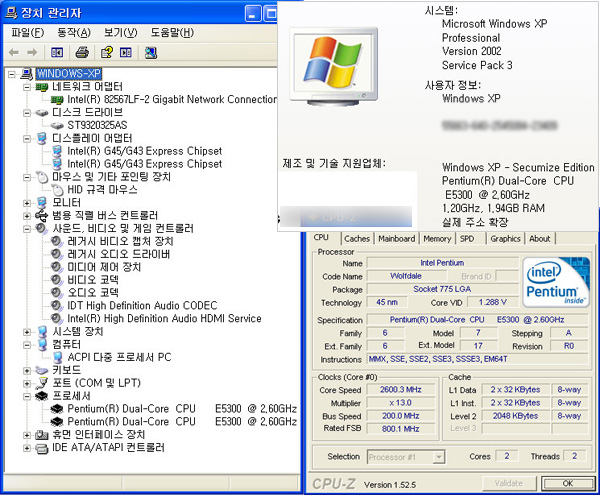Click the Windows logo image in system properties
Image resolution: width=600 pixels, height=498 pixels.
334,67
